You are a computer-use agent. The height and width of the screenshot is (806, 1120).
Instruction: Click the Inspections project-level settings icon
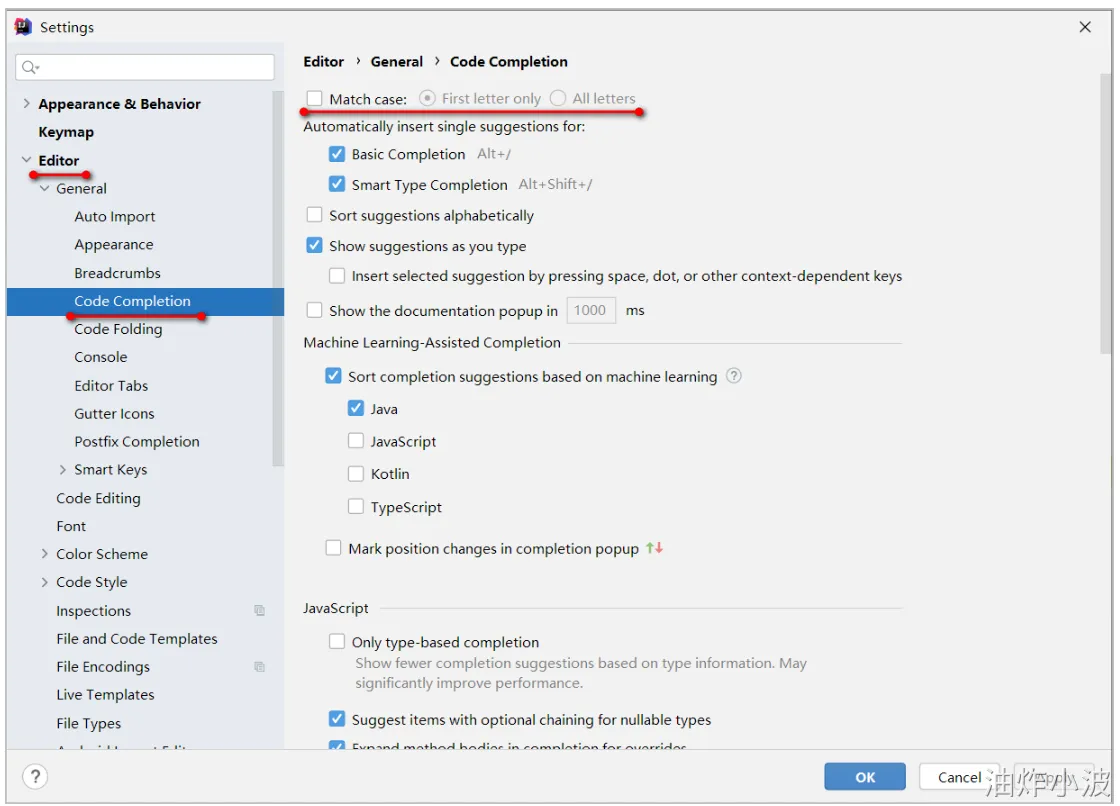(x=259, y=610)
